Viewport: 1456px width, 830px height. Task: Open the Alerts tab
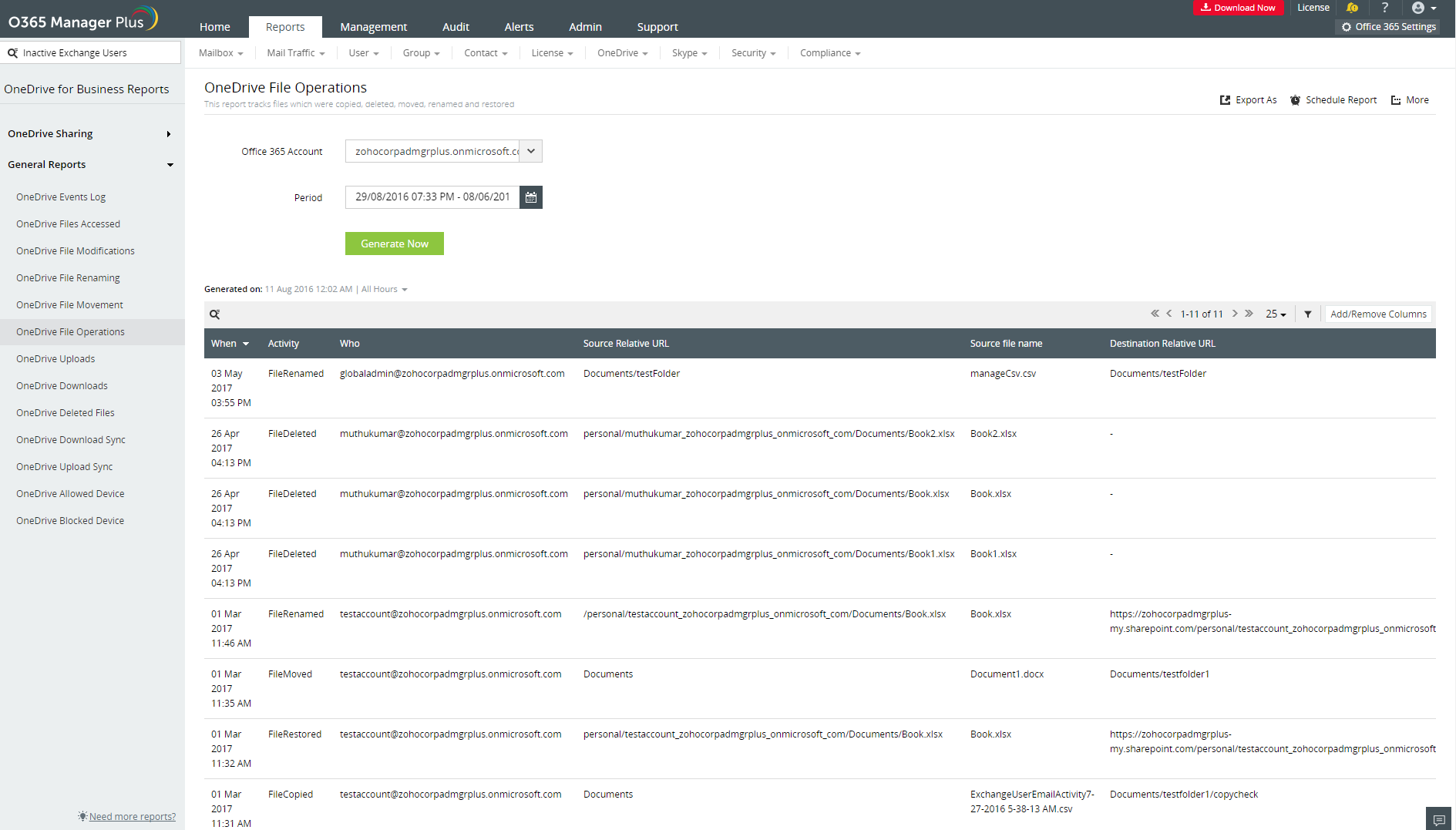tap(519, 27)
